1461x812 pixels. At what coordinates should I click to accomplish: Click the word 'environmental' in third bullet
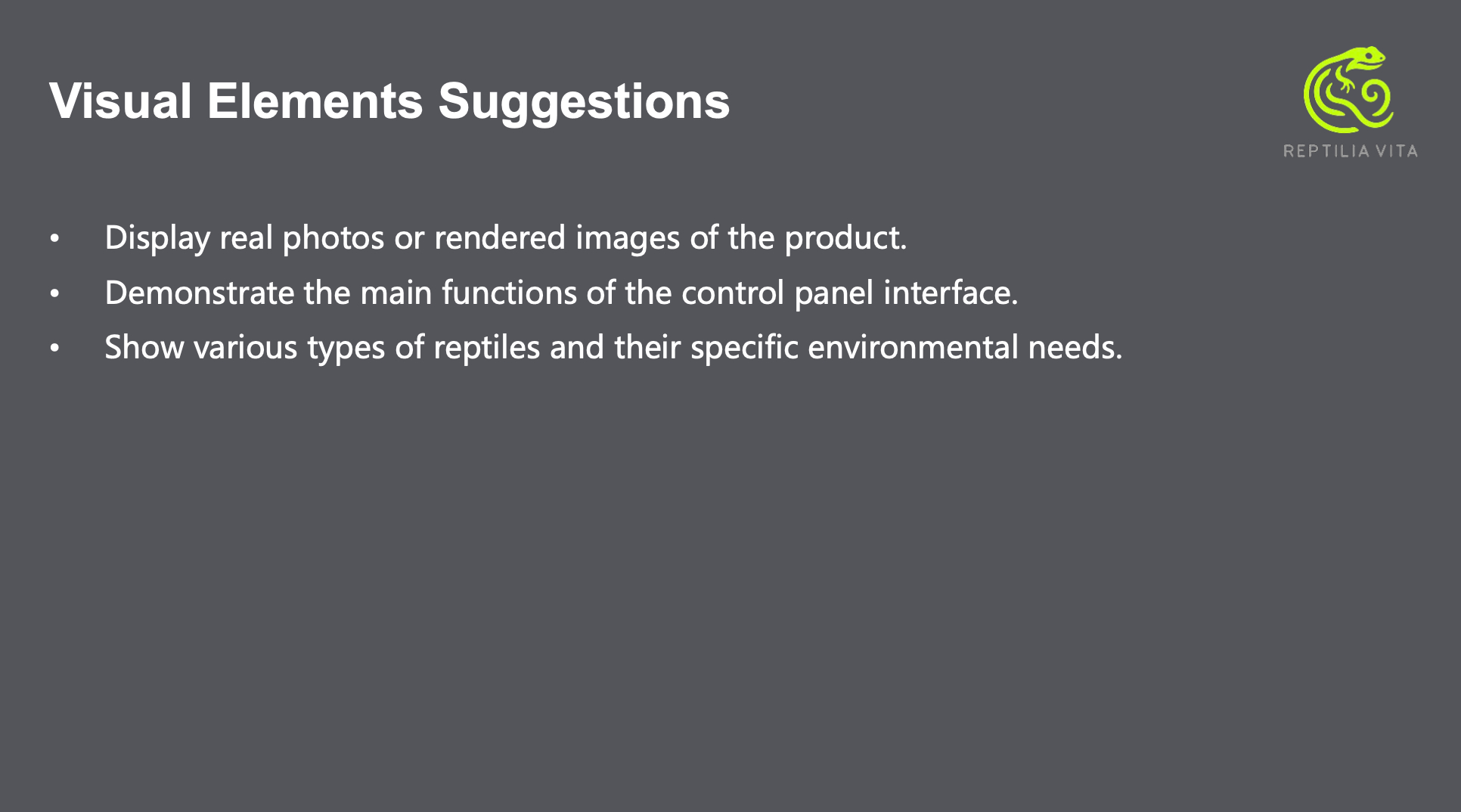click(x=913, y=348)
